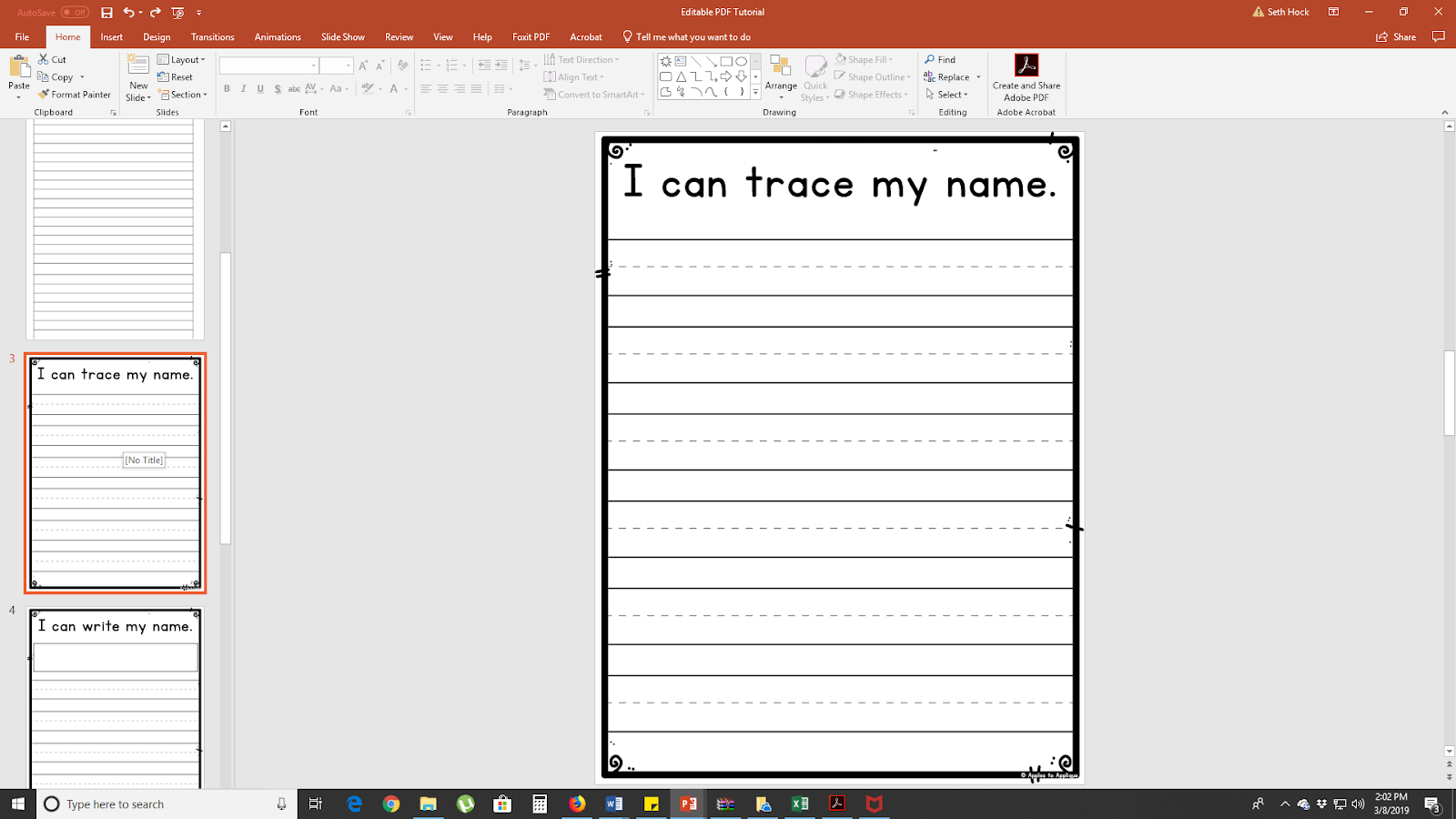This screenshot has height=819, width=1456.
Task: Open Excel from the taskbar
Action: pos(800,804)
